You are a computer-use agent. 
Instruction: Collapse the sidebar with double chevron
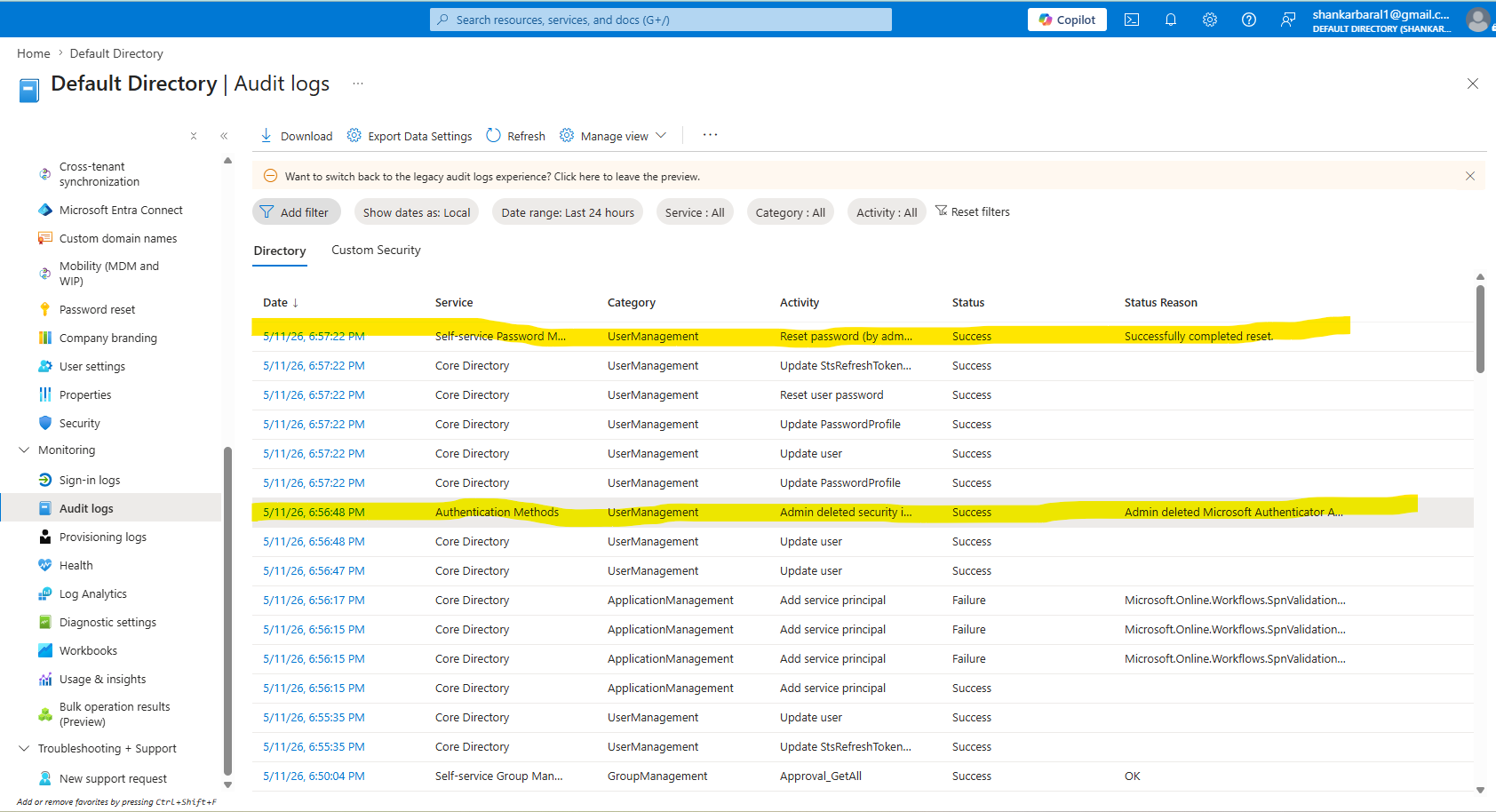point(224,136)
